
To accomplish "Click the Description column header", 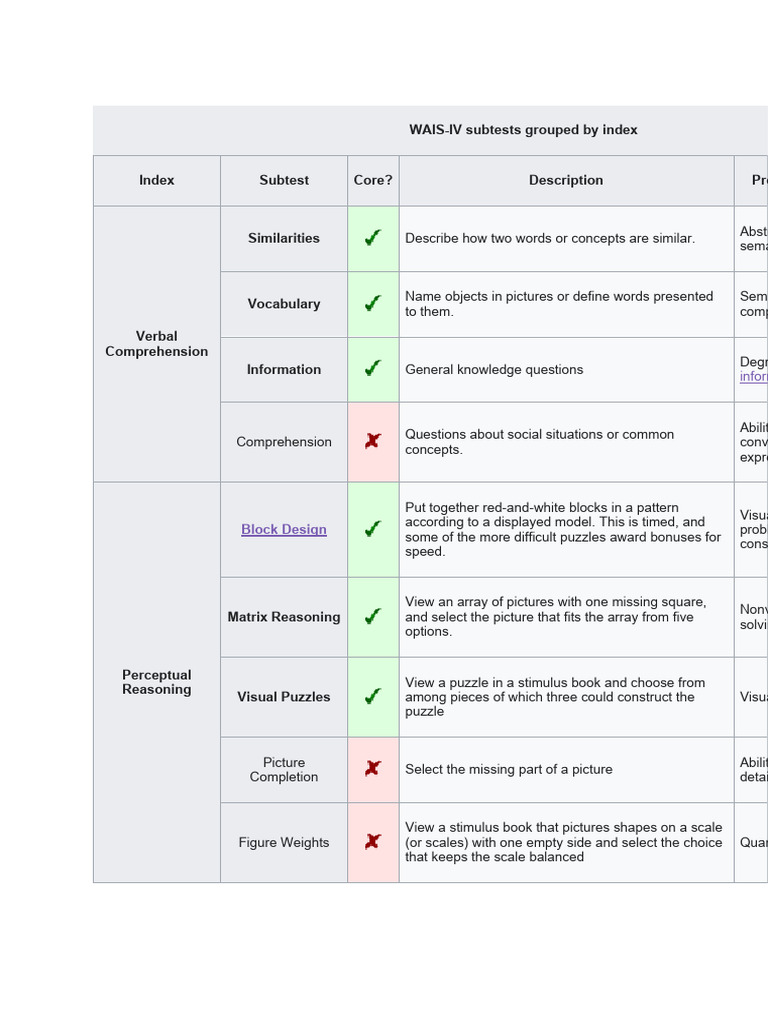I will click(566, 180).
